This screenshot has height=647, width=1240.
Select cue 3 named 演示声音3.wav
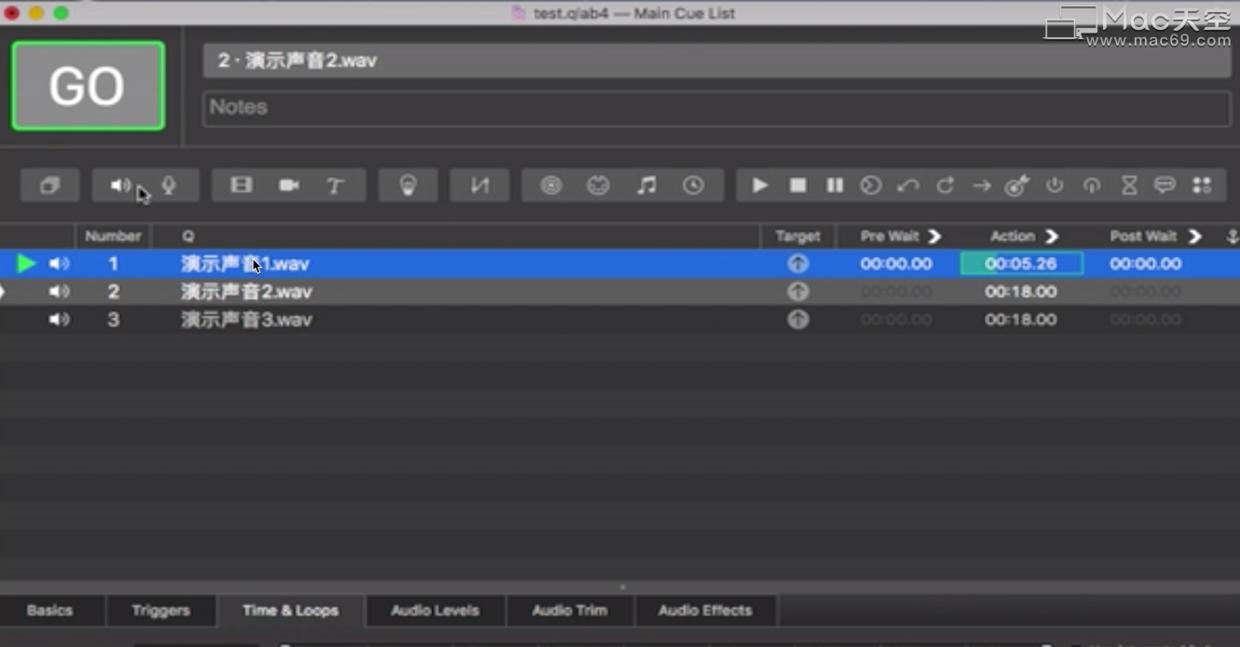tap(247, 319)
